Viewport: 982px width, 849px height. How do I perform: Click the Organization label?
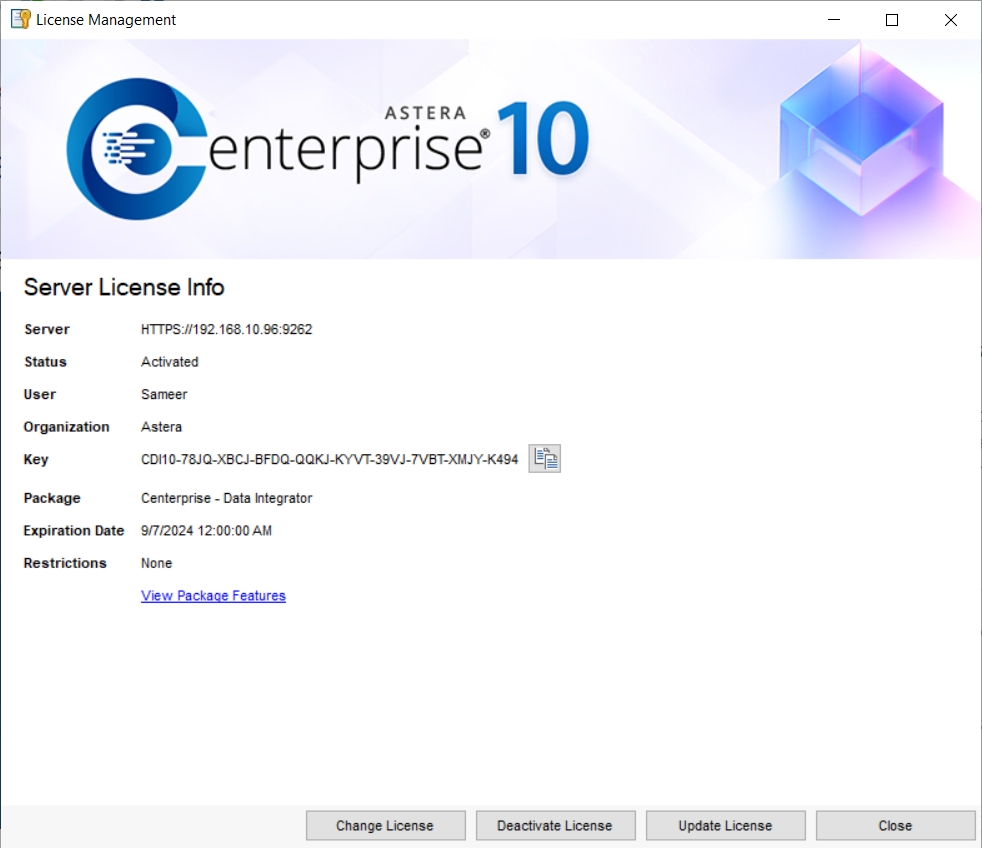(66, 427)
